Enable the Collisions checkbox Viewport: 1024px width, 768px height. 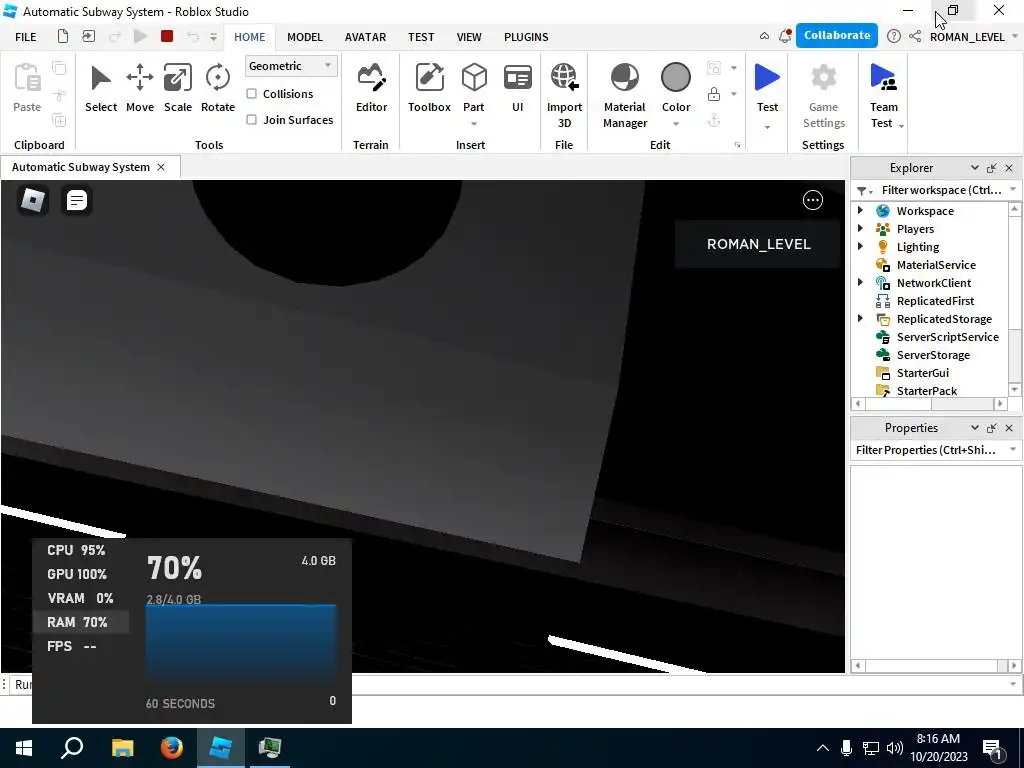tap(251, 94)
